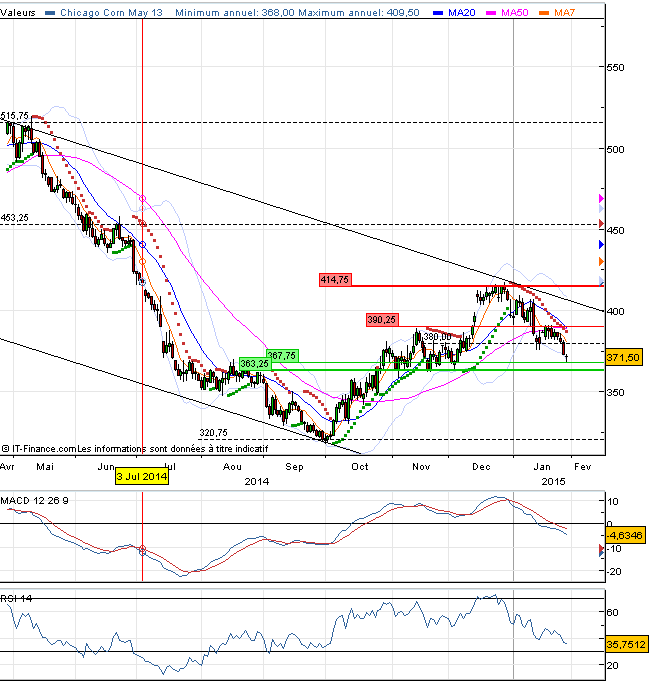The height and width of the screenshot is (681, 651).
Task: Click the 35,7512 RSI value tag
Action: click(x=626, y=644)
